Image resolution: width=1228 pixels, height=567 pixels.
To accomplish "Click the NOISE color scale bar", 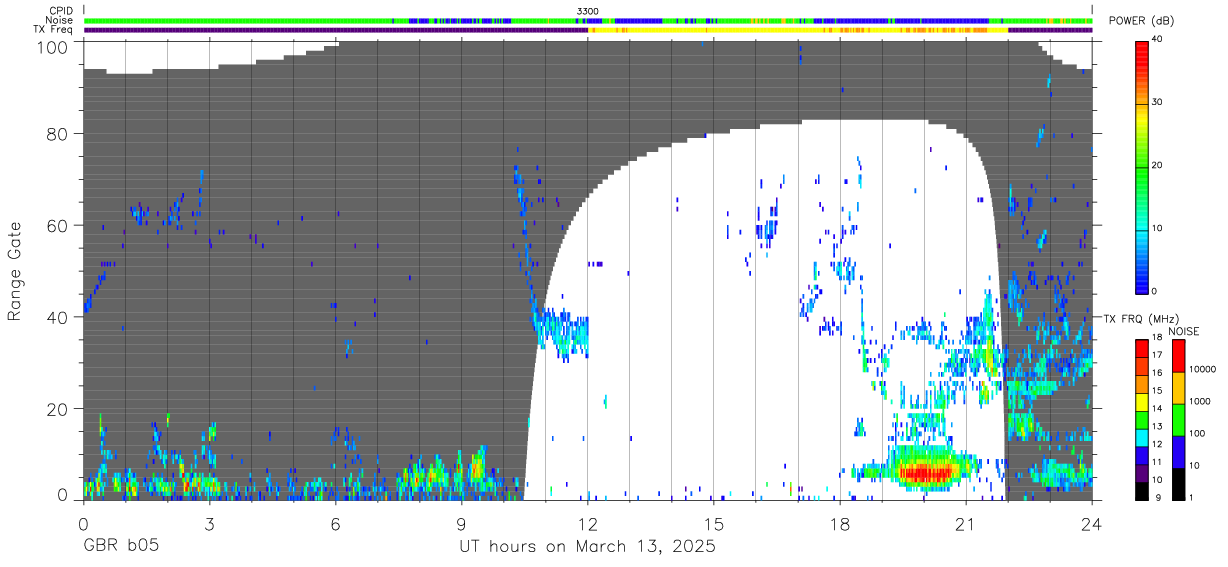I will pos(1178,418).
